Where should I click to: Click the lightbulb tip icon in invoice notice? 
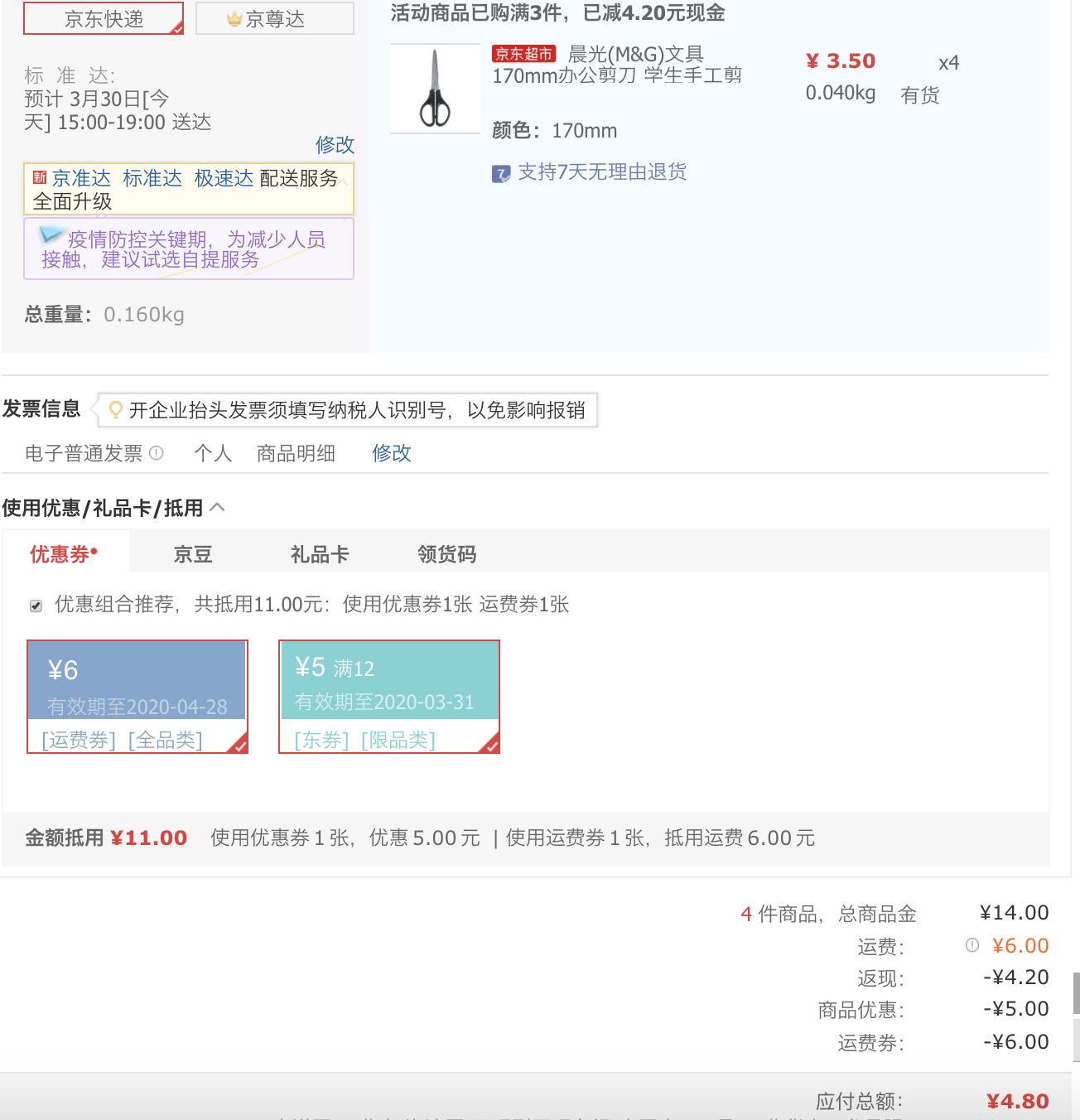[116, 409]
